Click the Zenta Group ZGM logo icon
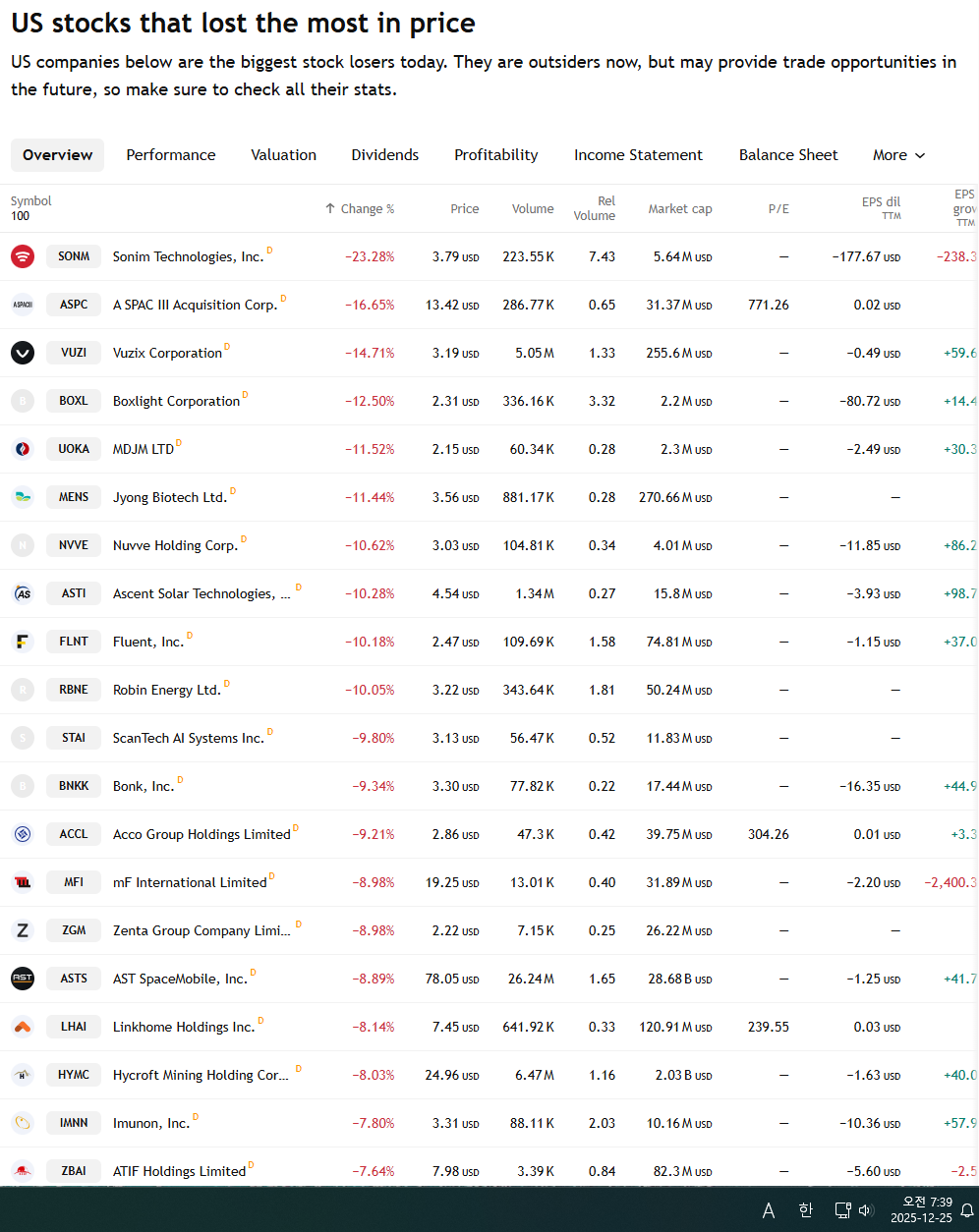Screen dimensions: 979x1232 (x=23, y=930)
